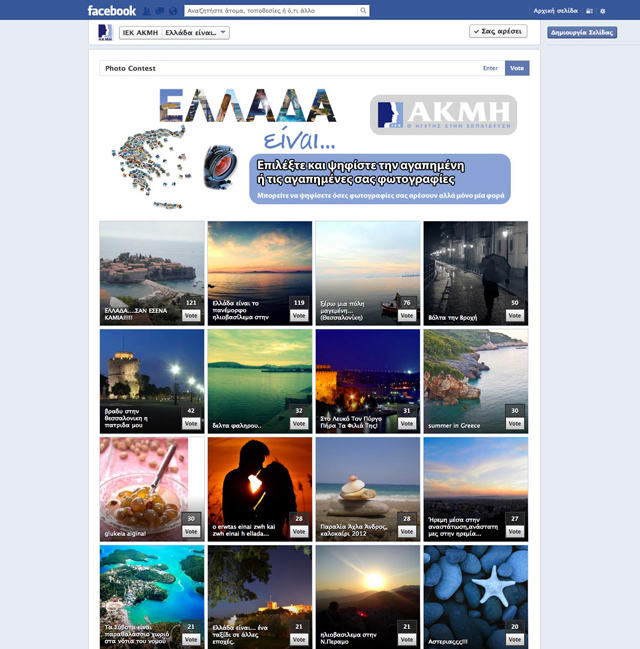
Task: Vote for summer in Greece photo
Action: point(514,423)
